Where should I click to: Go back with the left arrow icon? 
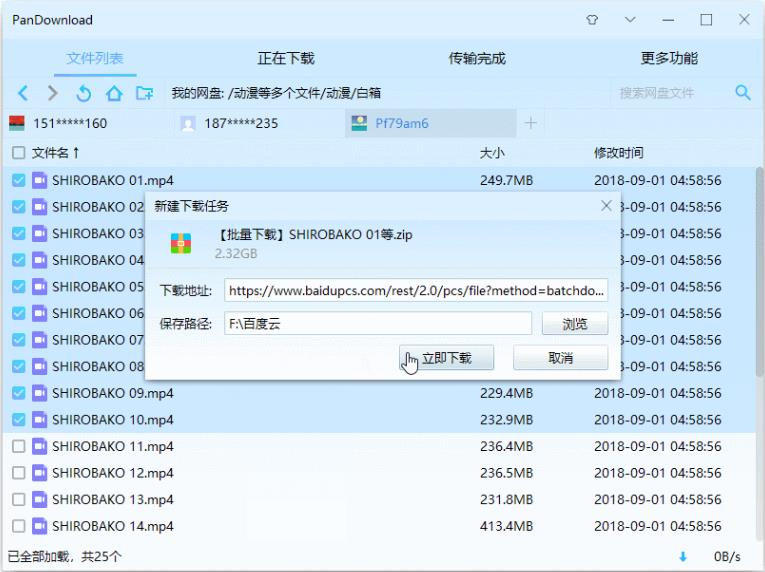23,93
